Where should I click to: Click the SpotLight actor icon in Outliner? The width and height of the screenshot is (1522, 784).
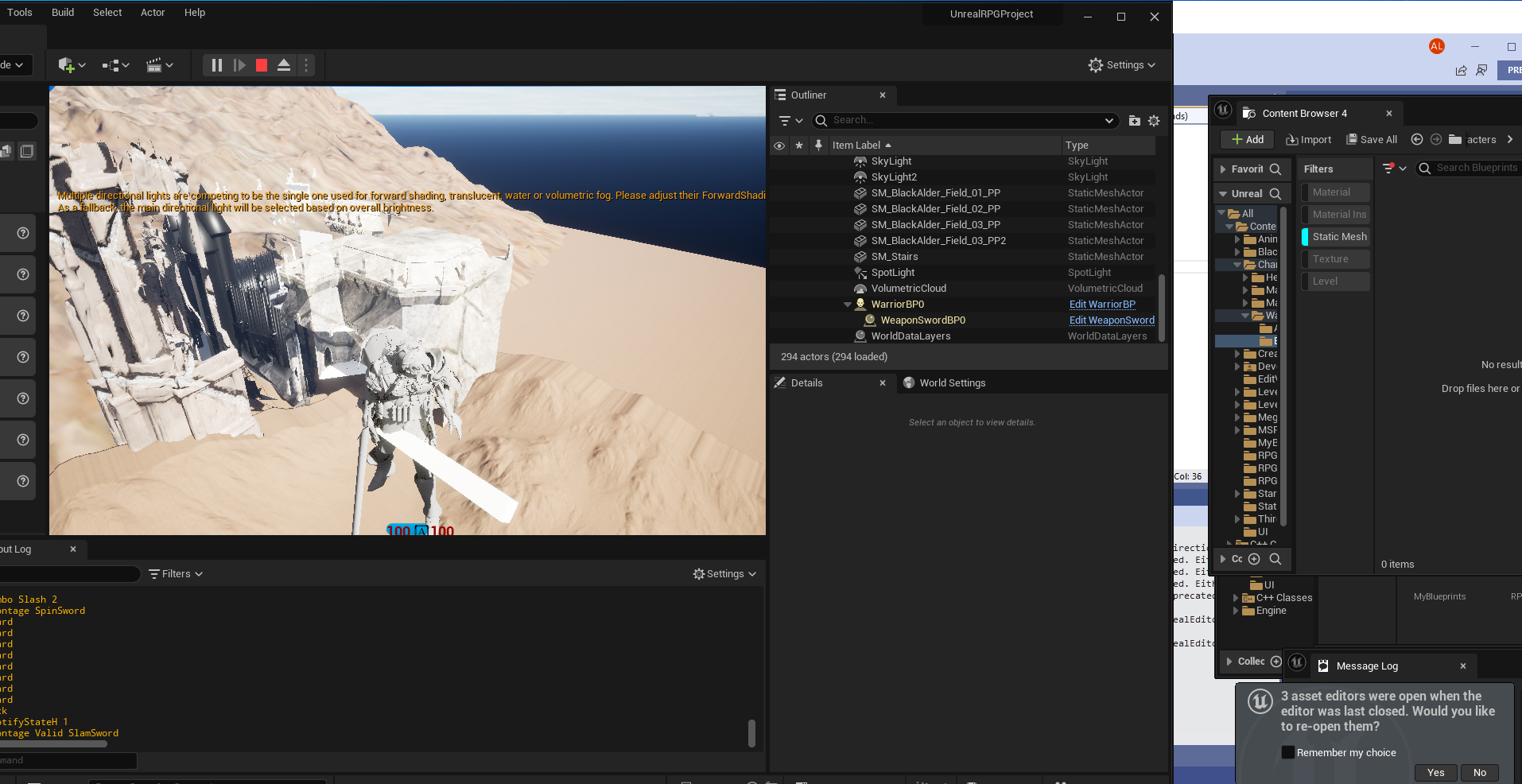tap(860, 273)
